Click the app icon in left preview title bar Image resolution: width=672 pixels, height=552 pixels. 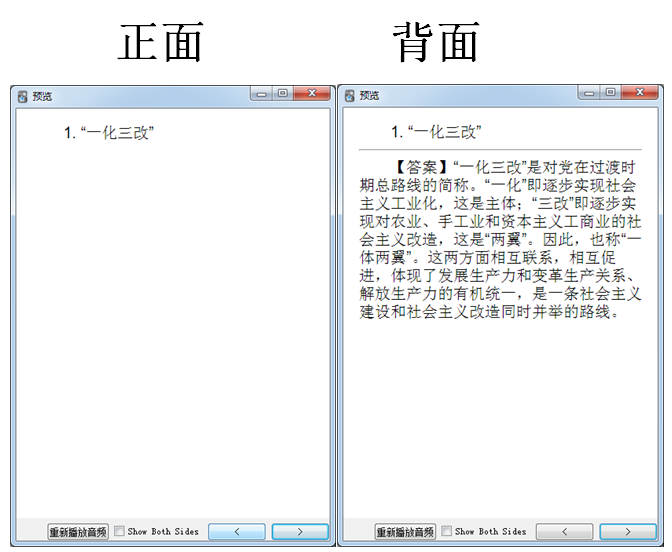[x=22, y=96]
